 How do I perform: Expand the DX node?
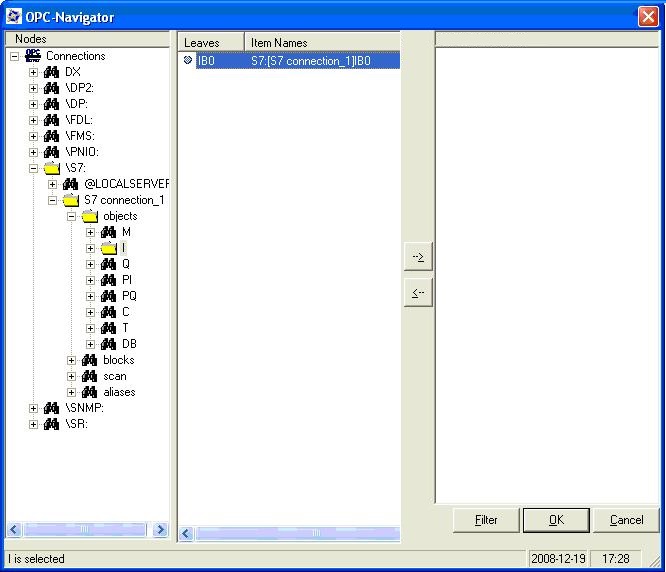point(33,72)
